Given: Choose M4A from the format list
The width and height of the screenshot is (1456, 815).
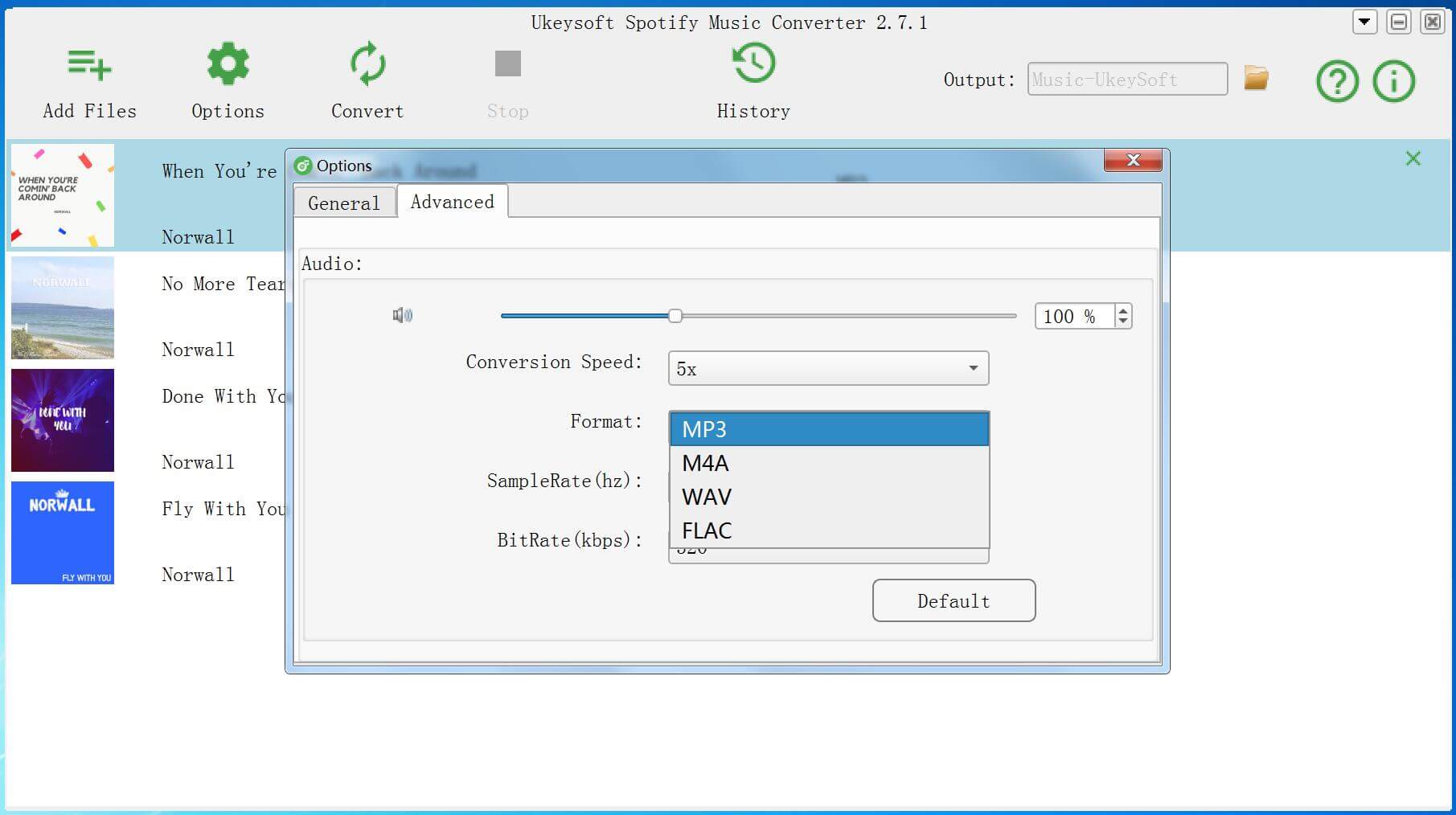Looking at the screenshot, I should coord(829,463).
